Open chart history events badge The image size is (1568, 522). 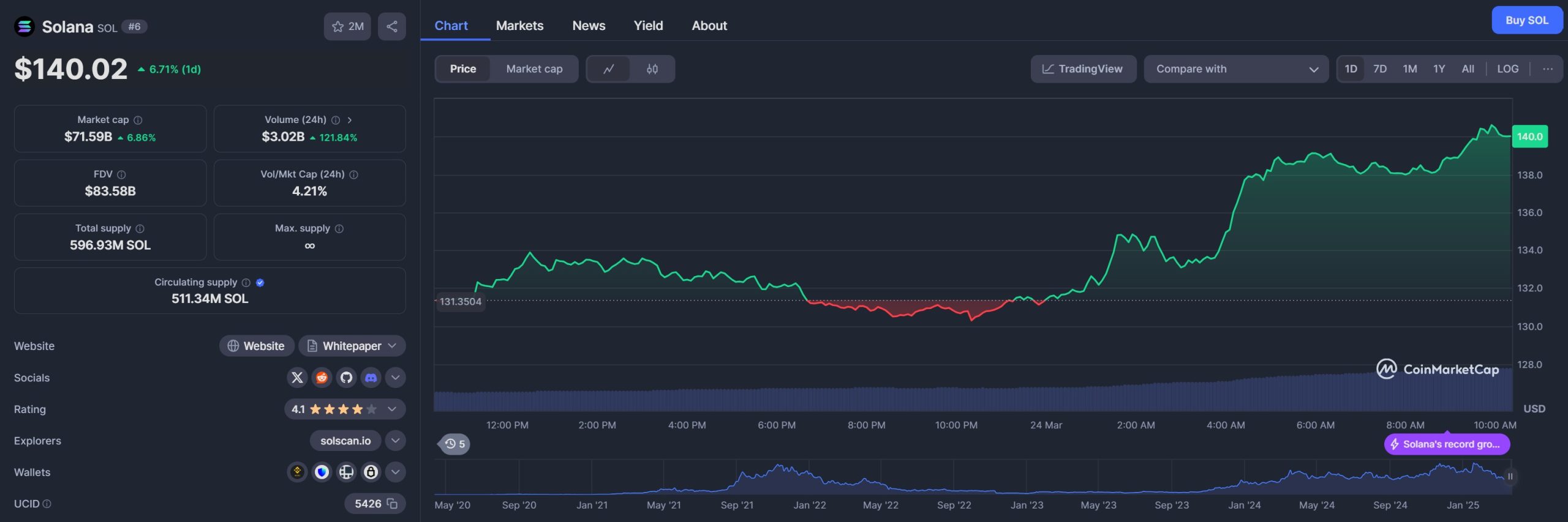[454, 444]
